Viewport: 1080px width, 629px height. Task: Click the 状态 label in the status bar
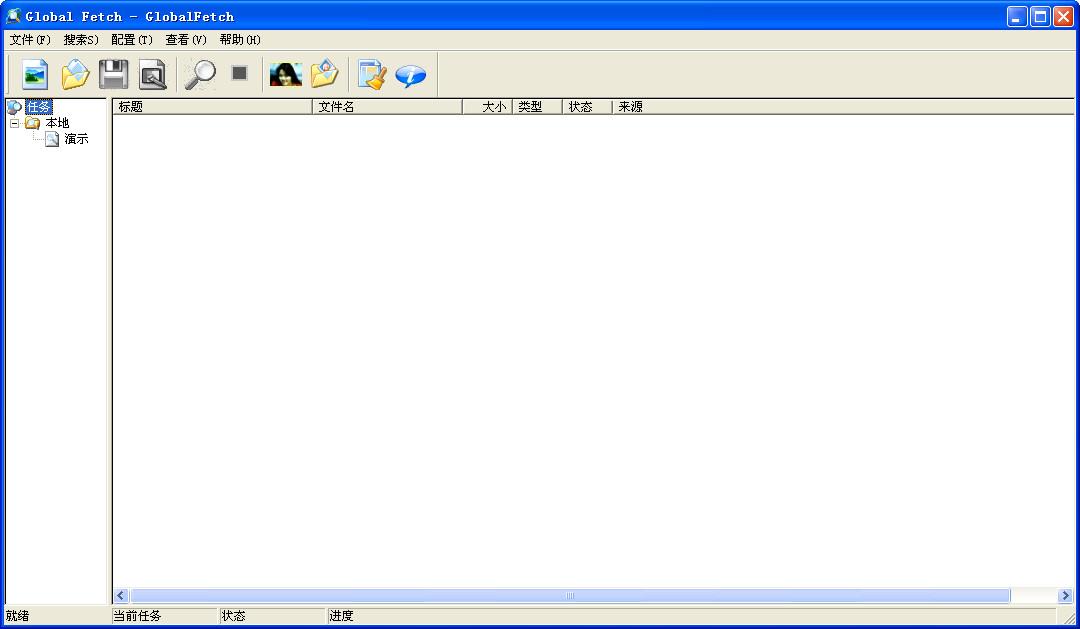click(233, 616)
